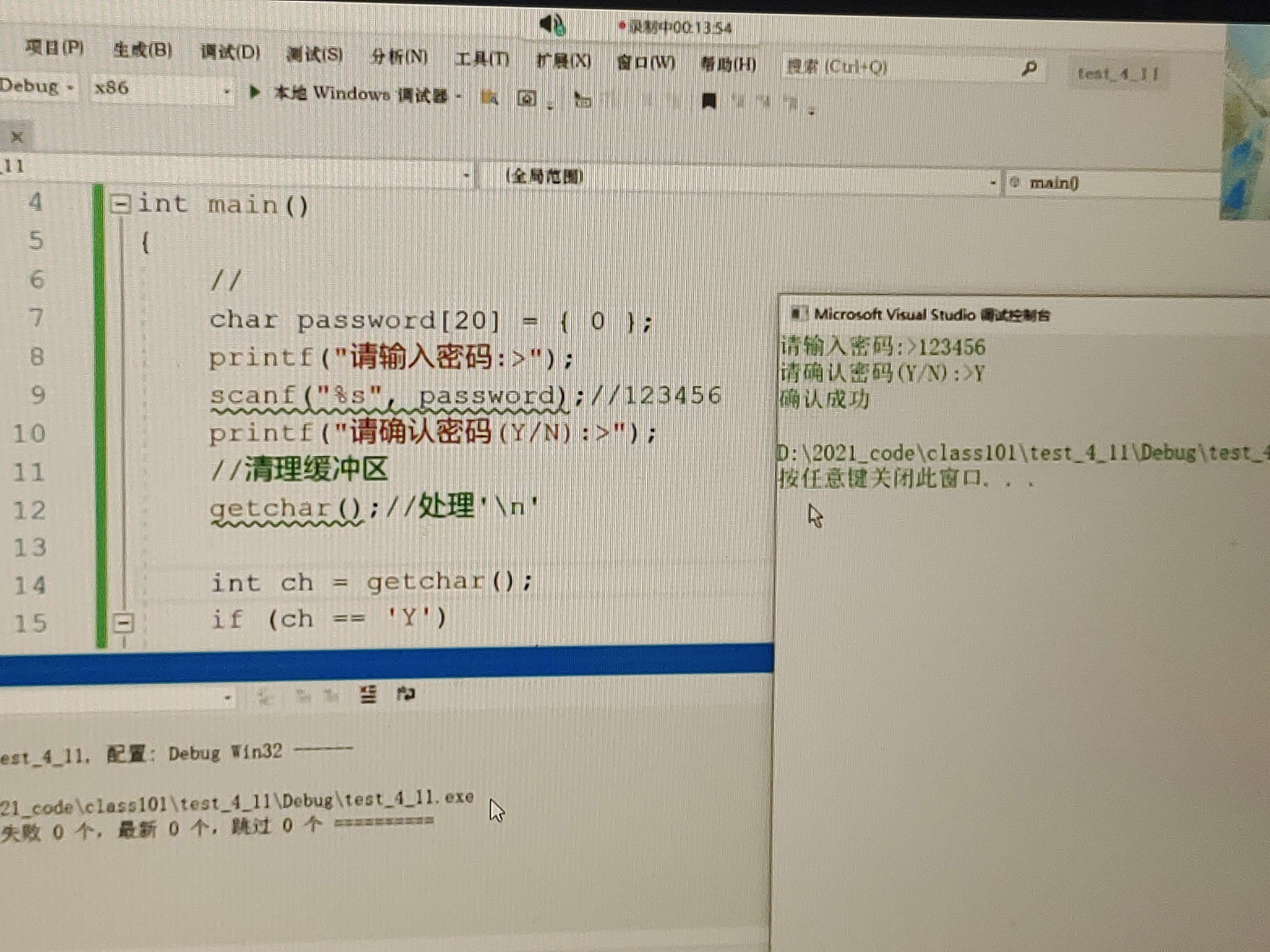Click the search magnifier icon
This screenshot has width=1270, height=952.
tap(1029, 69)
